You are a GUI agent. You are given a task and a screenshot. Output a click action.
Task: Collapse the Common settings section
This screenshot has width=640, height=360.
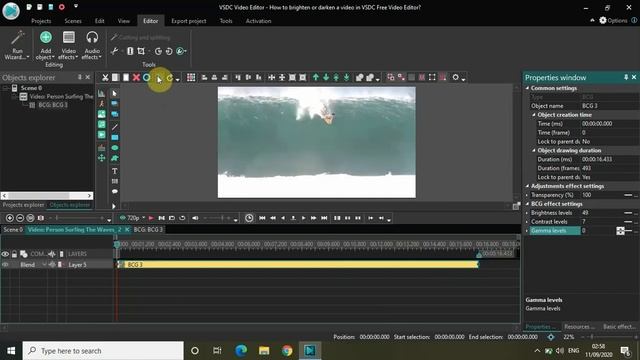click(527, 88)
